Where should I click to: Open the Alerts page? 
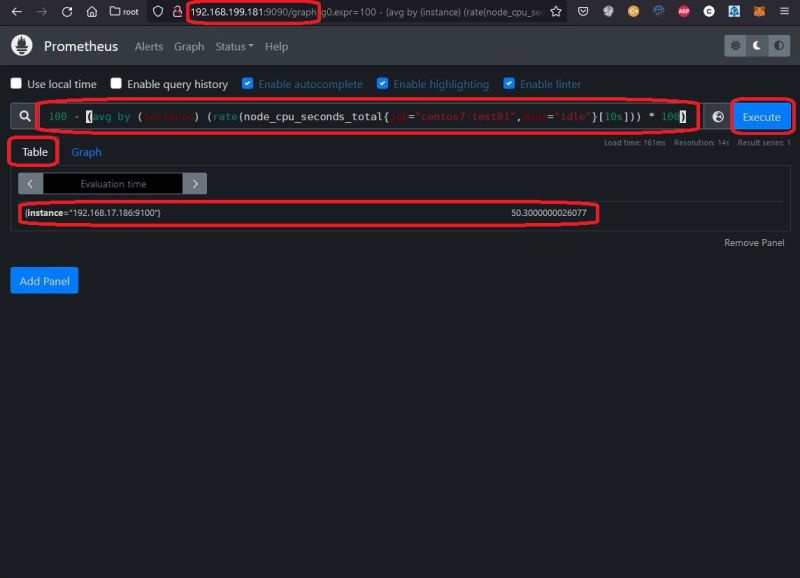coord(148,46)
